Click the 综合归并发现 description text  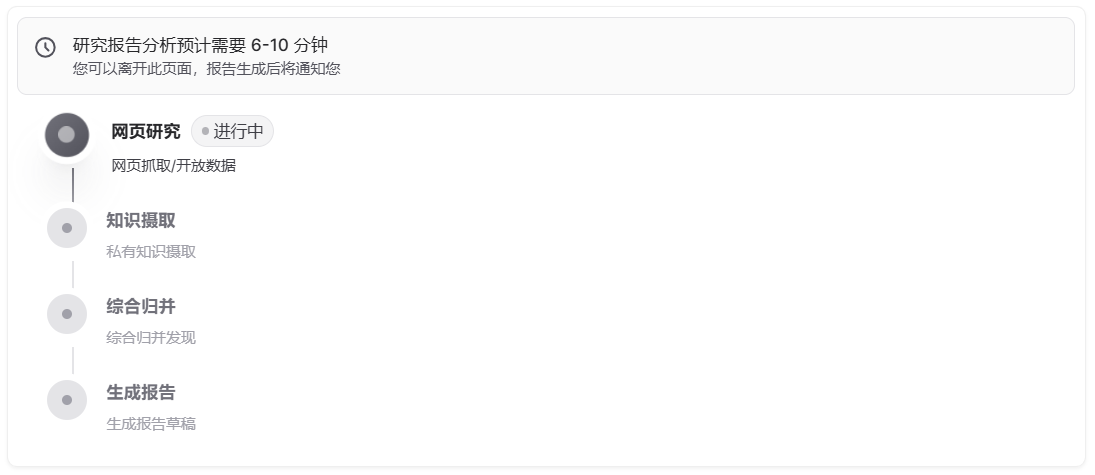(x=151, y=337)
